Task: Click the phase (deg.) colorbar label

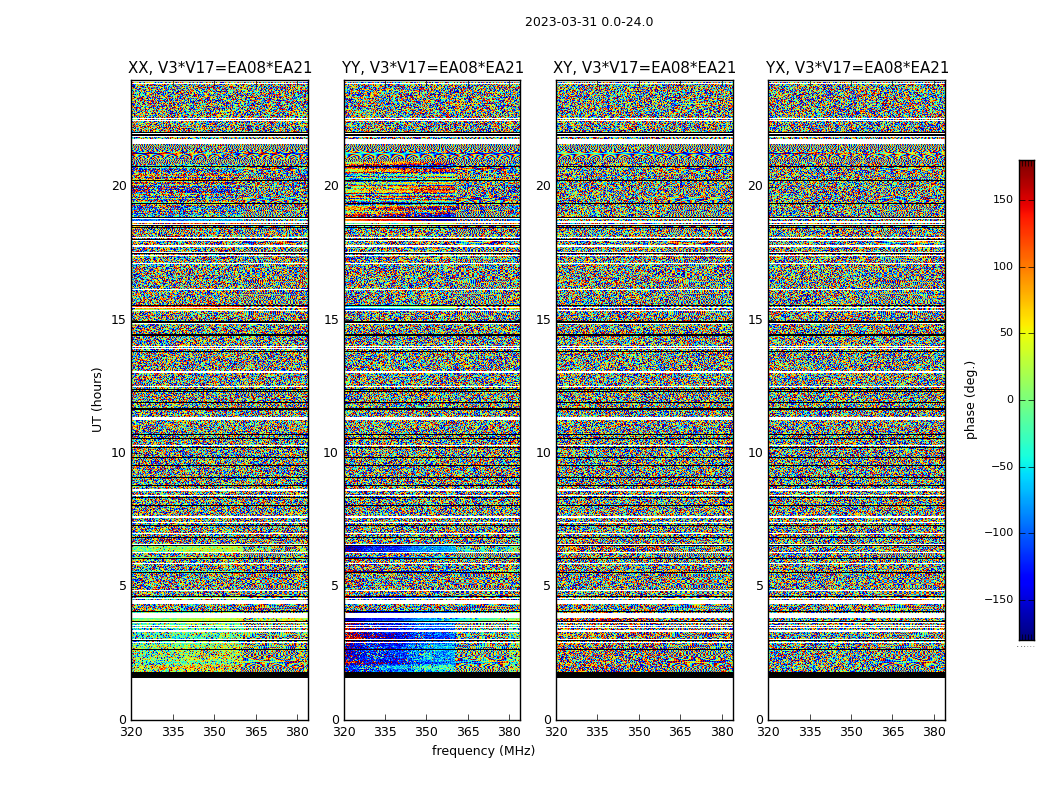Action: tap(970, 400)
